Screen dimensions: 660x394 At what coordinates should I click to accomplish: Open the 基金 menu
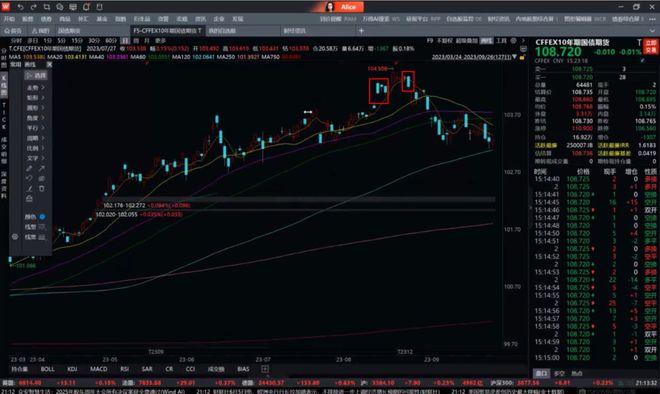[102, 19]
